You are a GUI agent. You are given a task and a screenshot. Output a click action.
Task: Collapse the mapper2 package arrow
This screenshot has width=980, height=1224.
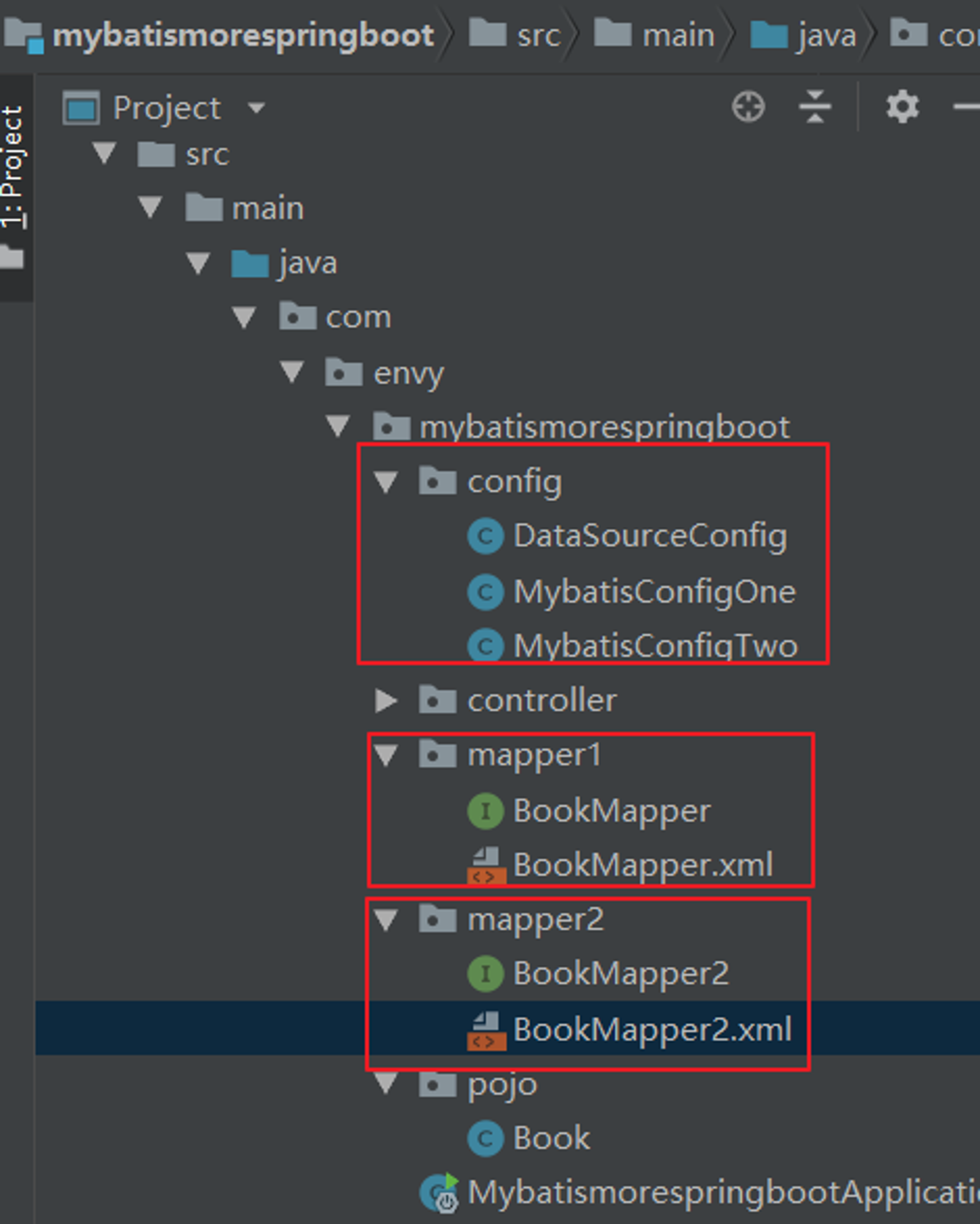point(386,920)
